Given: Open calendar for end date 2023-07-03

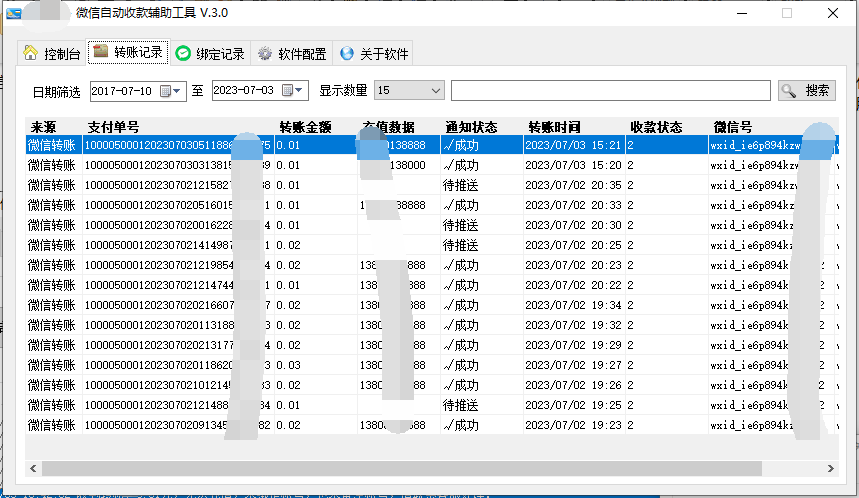Looking at the screenshot, I should click(x=290, y=91).
